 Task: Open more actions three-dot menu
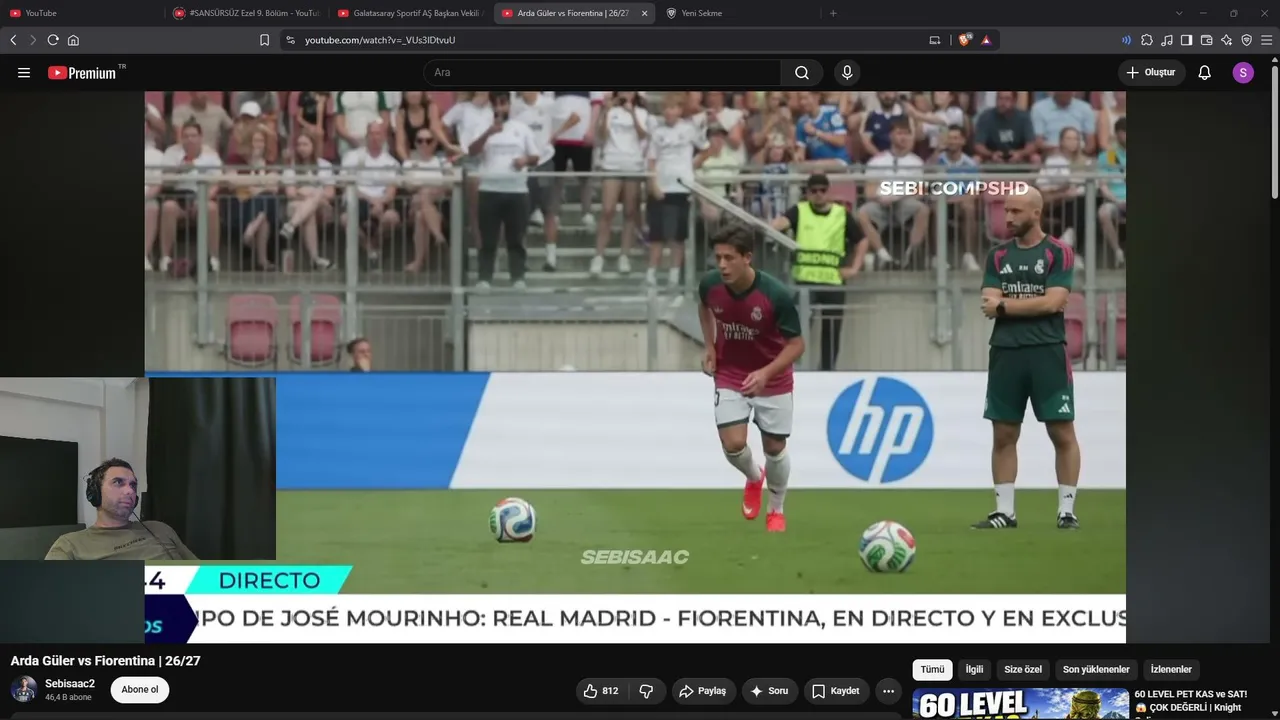pos(888,691)
